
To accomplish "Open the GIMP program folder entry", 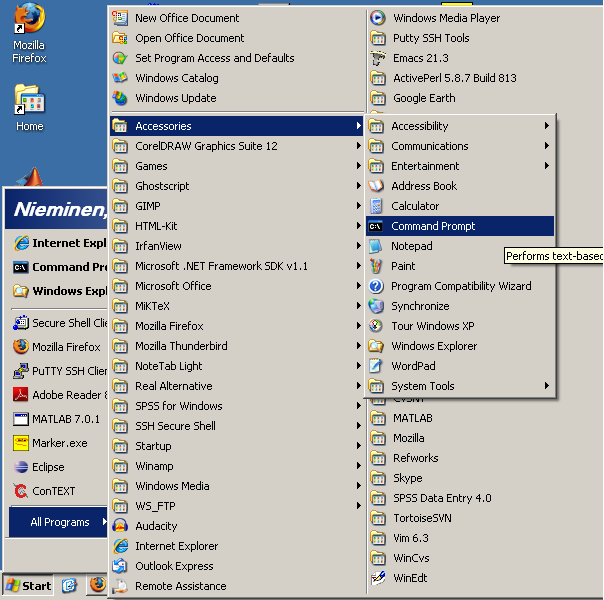I will click(237, 206).
